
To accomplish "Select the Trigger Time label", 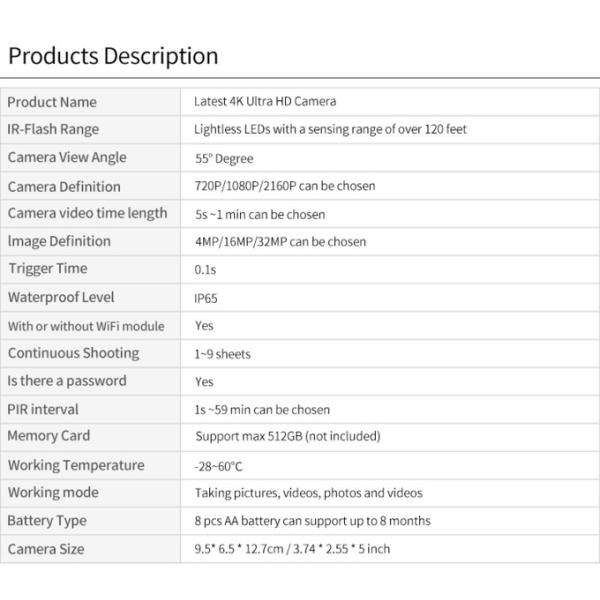I will (48, 268).
